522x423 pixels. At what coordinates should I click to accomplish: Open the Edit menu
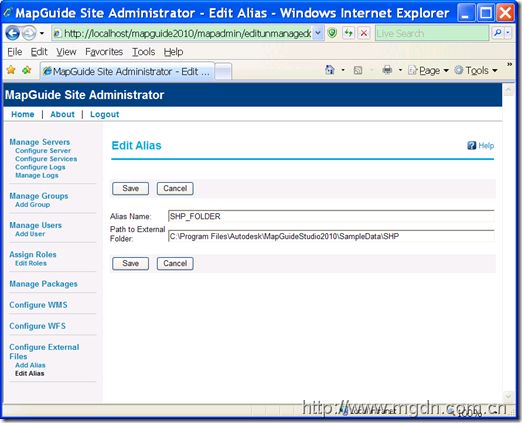[39, 52]
